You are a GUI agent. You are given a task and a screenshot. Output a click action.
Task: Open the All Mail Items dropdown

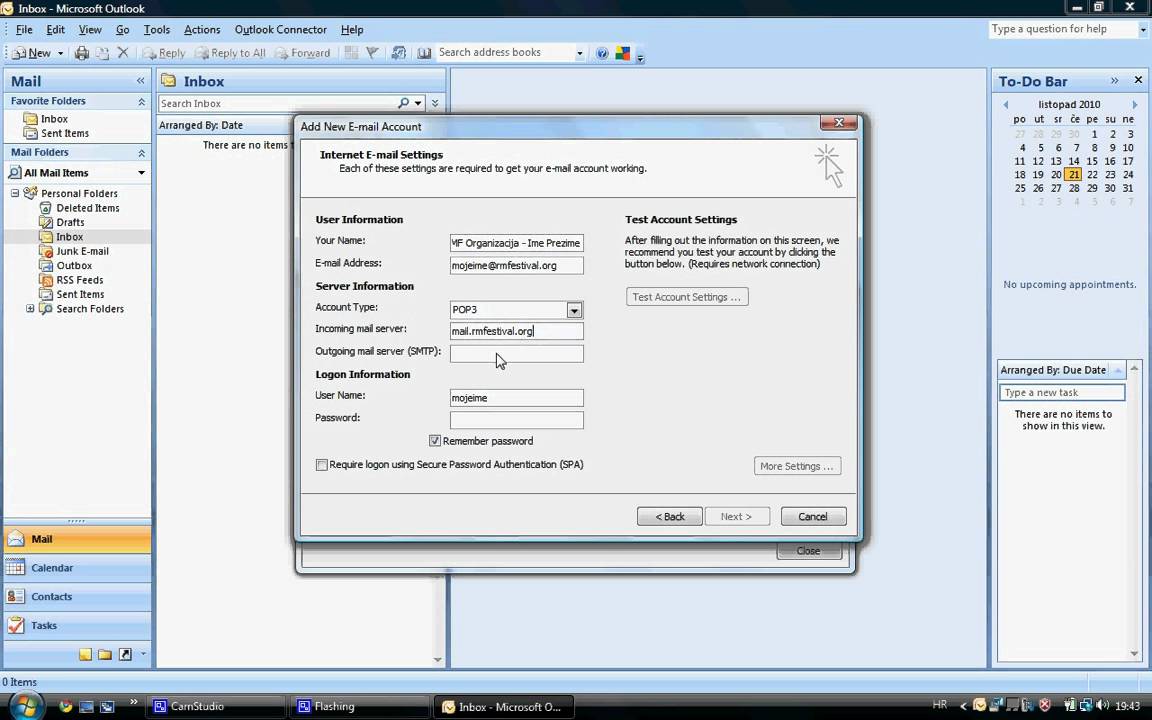tap(141, 173)
